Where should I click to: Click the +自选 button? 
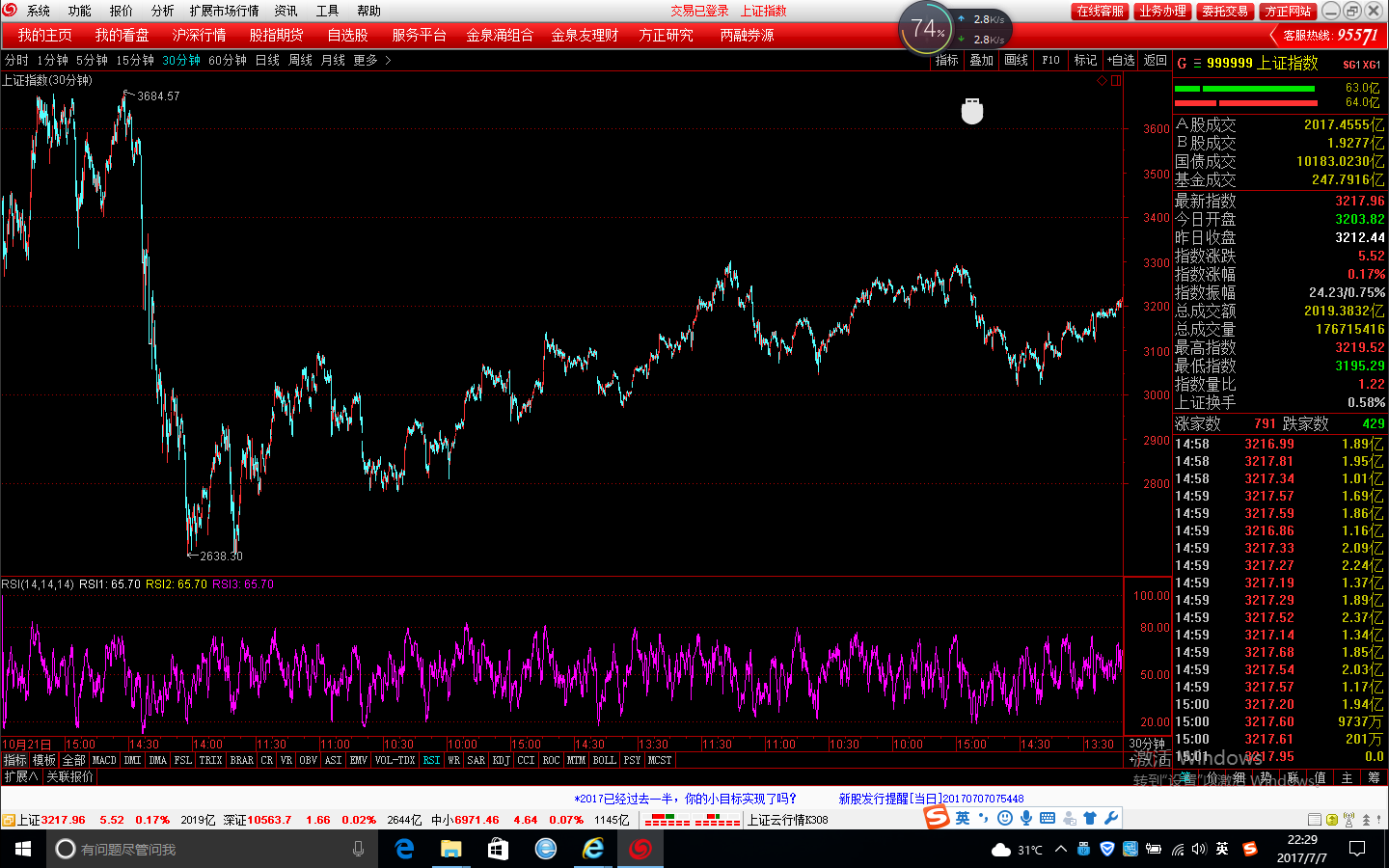(1121, 60)
